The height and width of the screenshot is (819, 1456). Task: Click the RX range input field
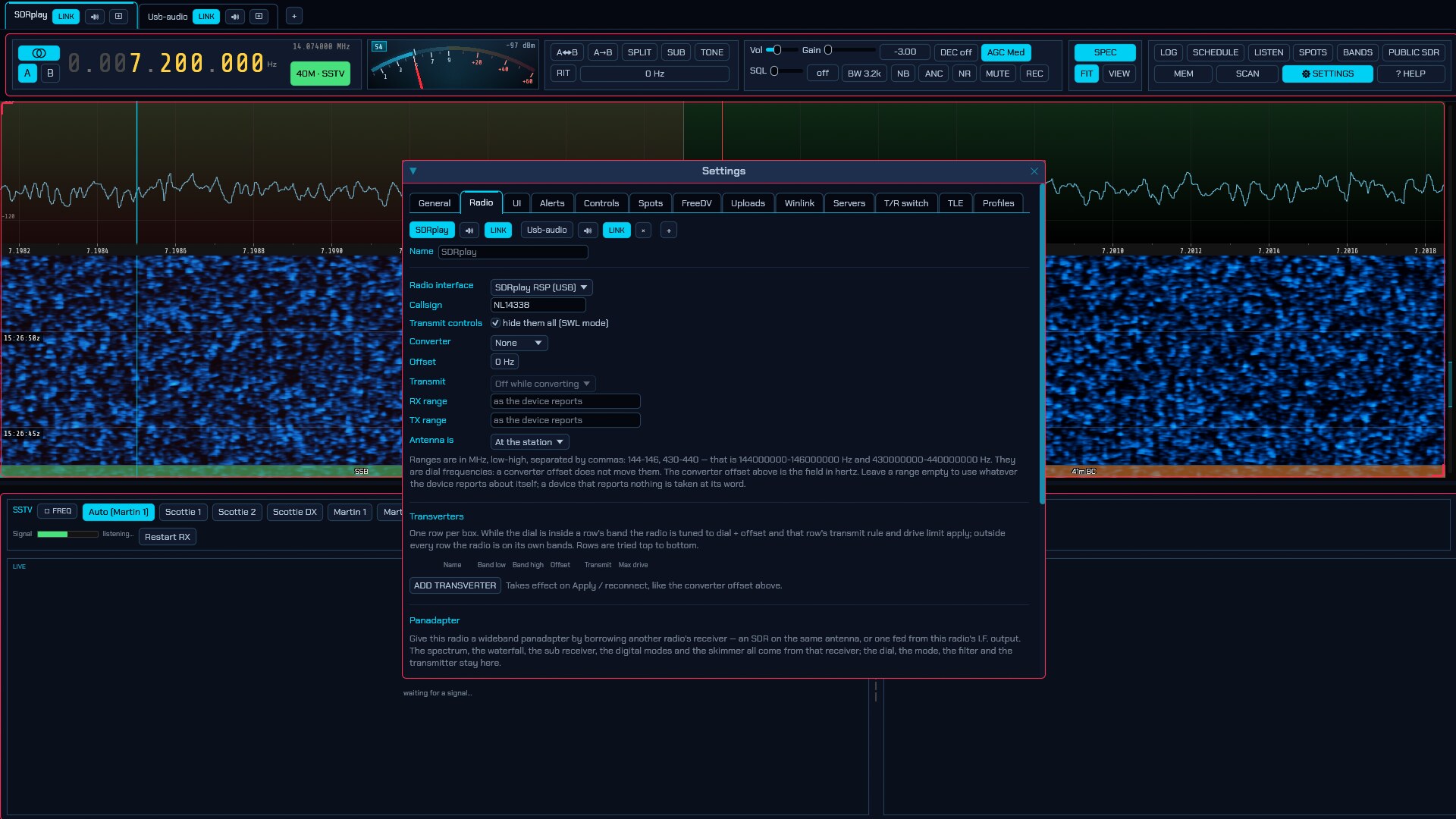(x=565, y=401)
